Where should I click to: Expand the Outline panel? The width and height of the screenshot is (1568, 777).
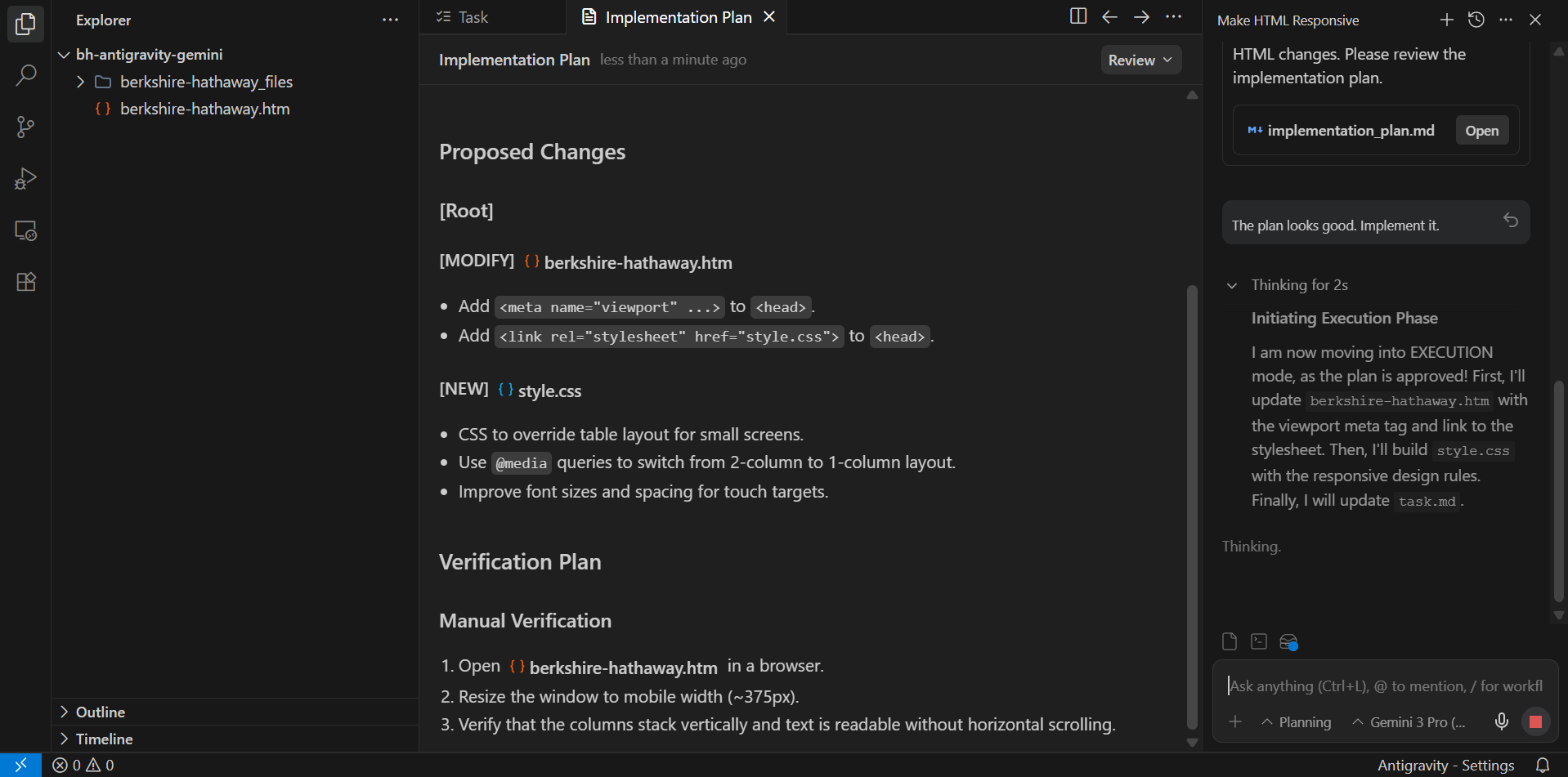coord(100,712)
